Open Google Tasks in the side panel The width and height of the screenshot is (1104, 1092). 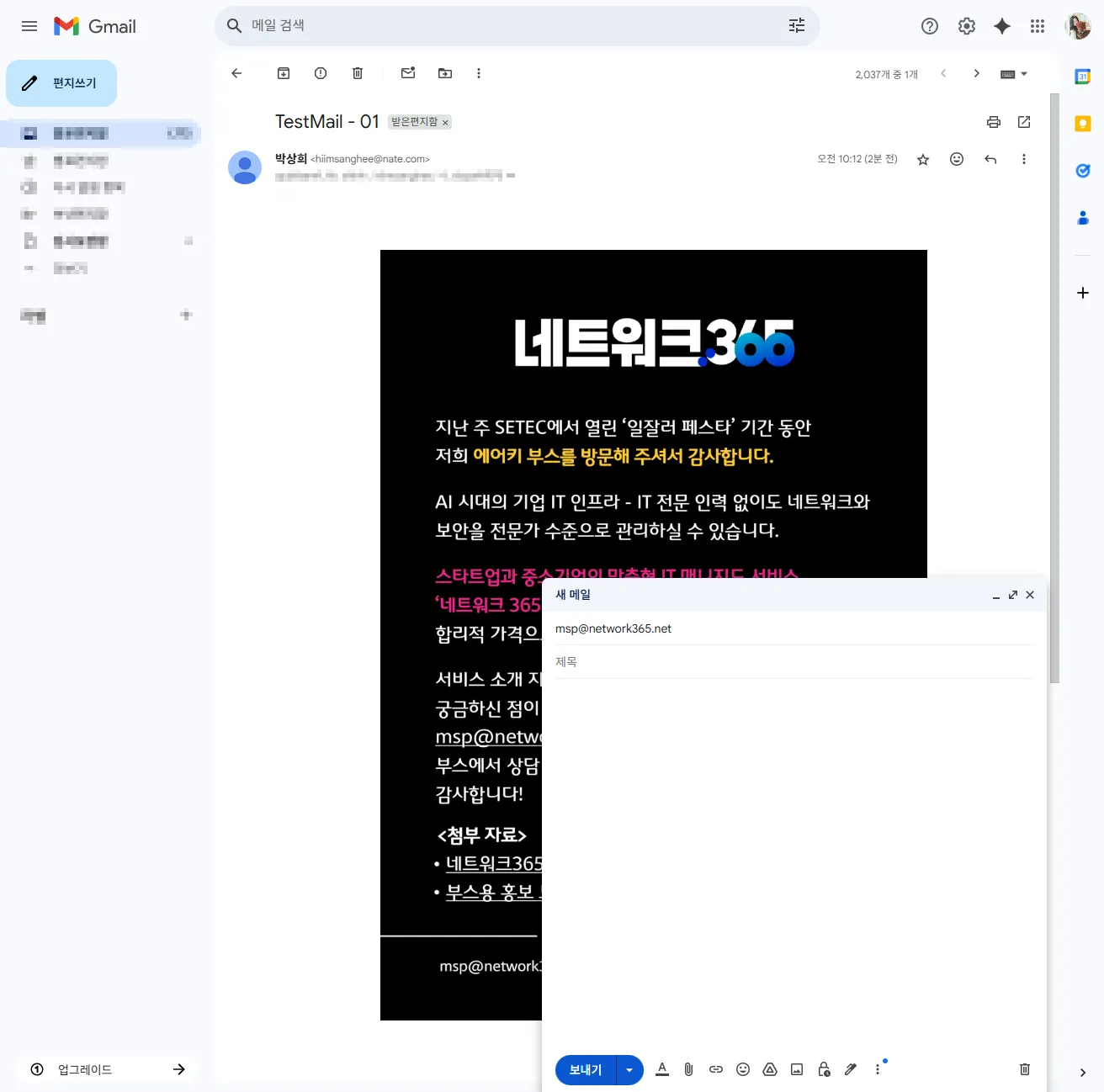pyautogui.click(x=1083, y=171)
